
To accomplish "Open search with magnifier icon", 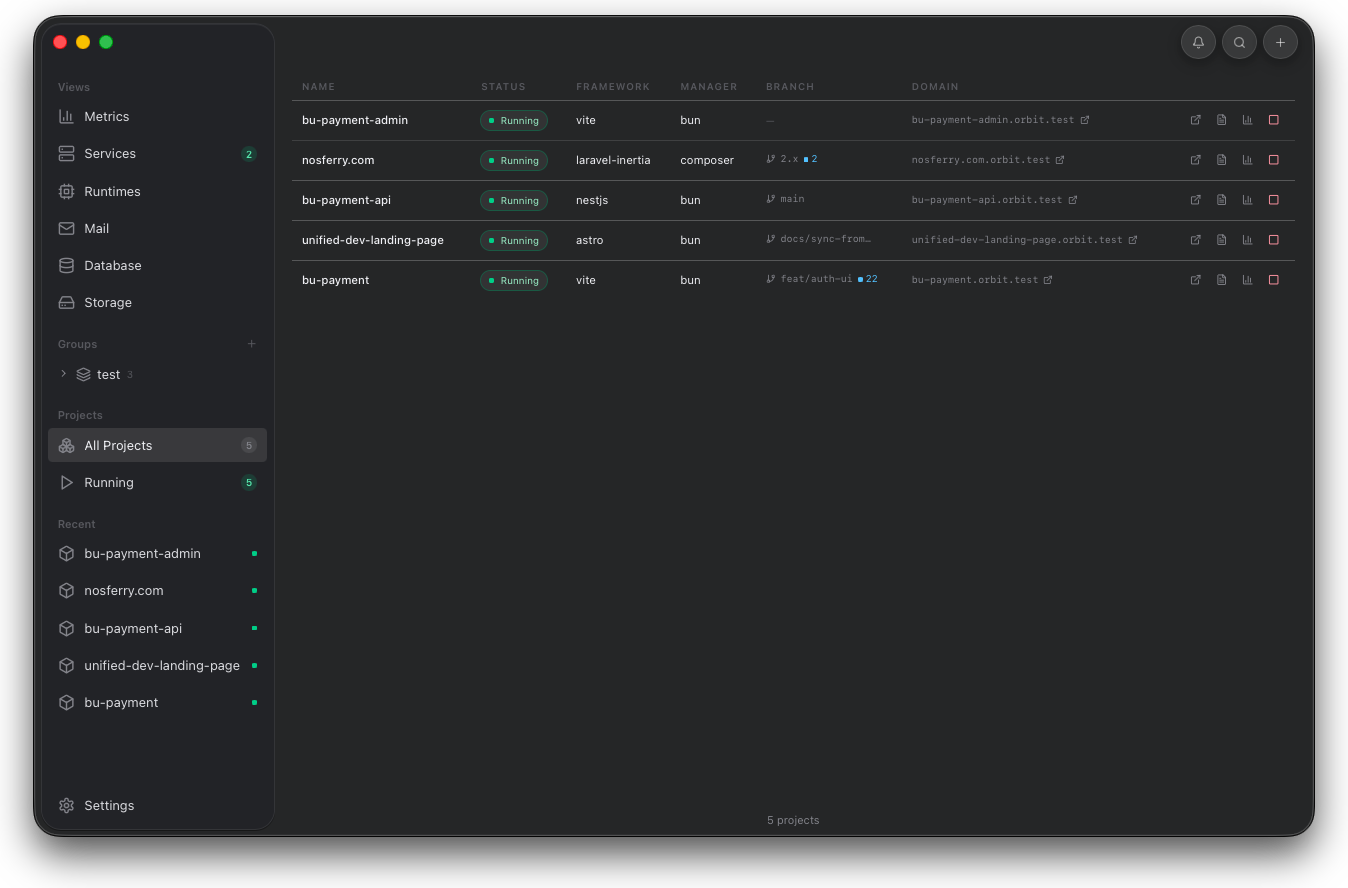I will (1239, 42).
